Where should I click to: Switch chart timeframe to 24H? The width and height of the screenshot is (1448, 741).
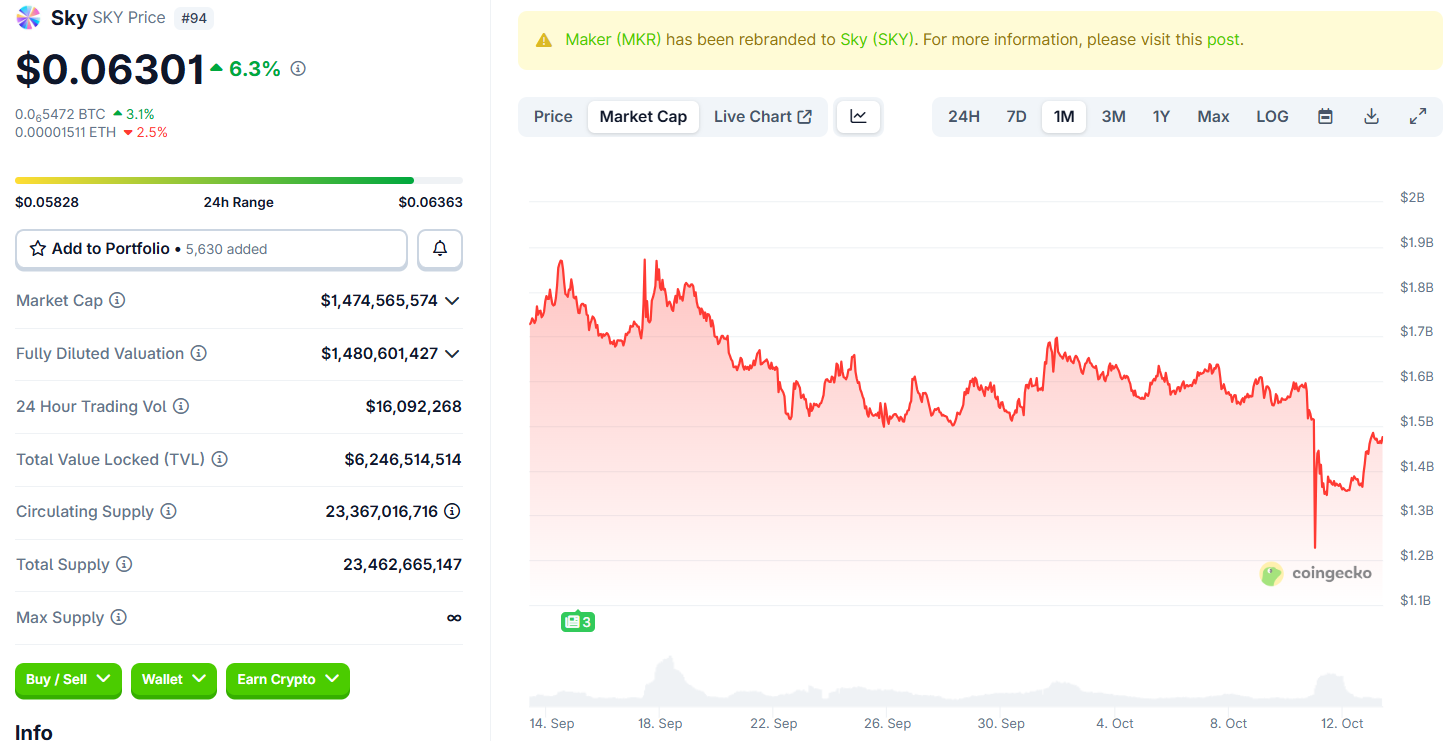coord(963,116)
